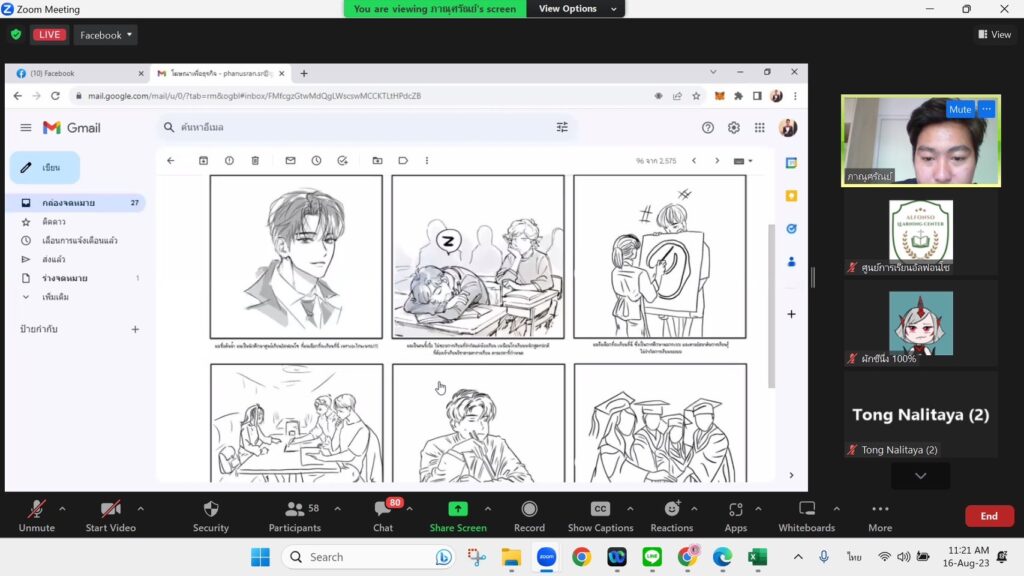Screen dimensions: 1024x576
Task: Click Show Captions CC icon
Action: 600,509
